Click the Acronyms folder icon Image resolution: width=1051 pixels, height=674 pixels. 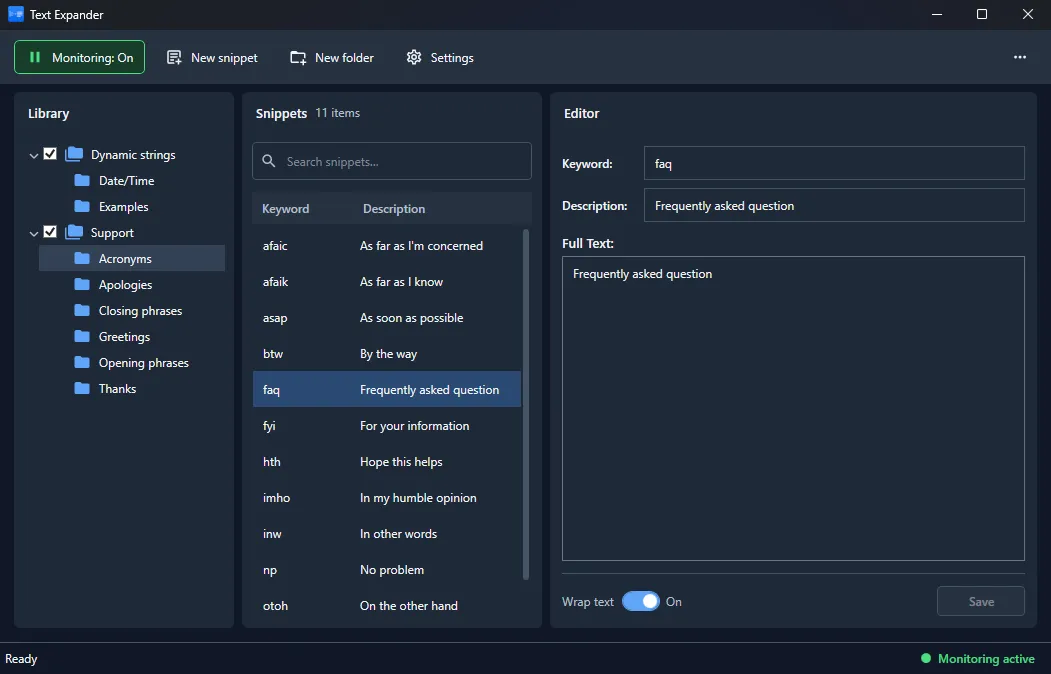click(x=82, y=259)
